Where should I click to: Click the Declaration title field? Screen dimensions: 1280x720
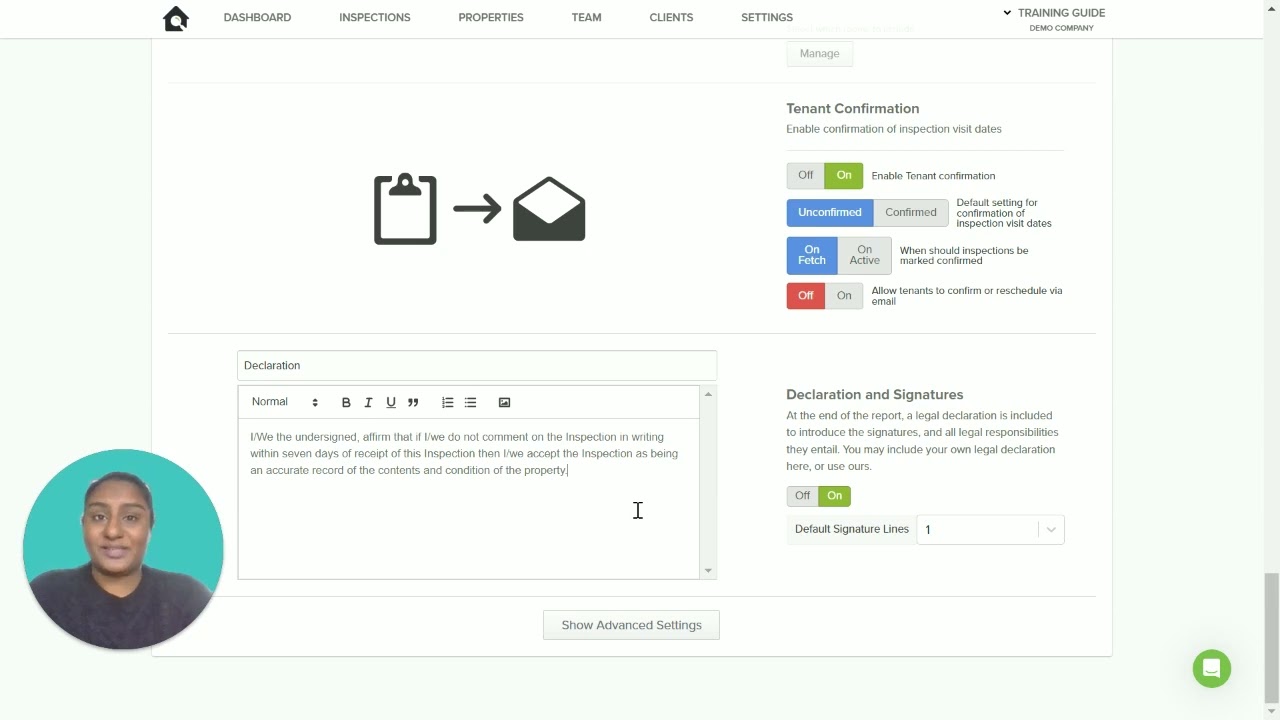click(x=477, y=365)
